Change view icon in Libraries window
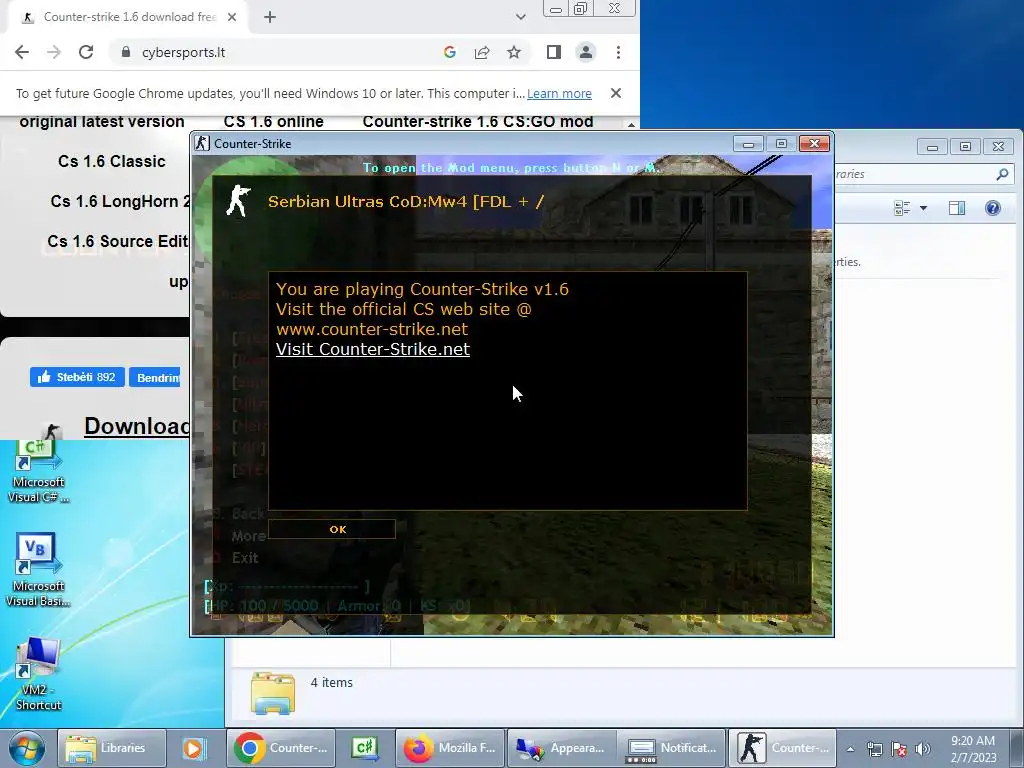Viewport: 1024px width, 768px height. coord(902,208)
